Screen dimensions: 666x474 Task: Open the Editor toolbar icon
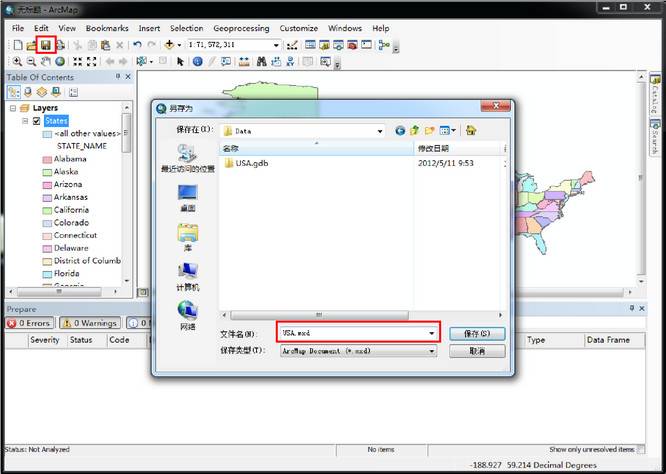click(x=292, y=45)
